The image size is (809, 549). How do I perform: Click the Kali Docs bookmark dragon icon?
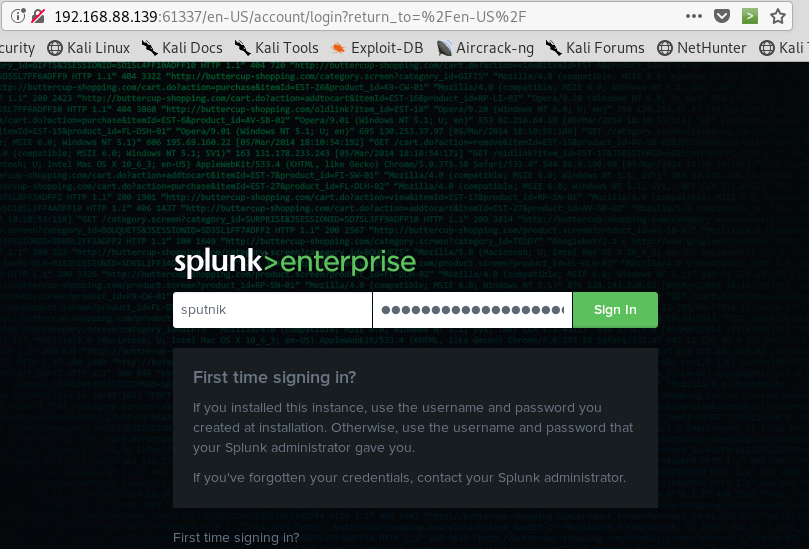(150, 48)
